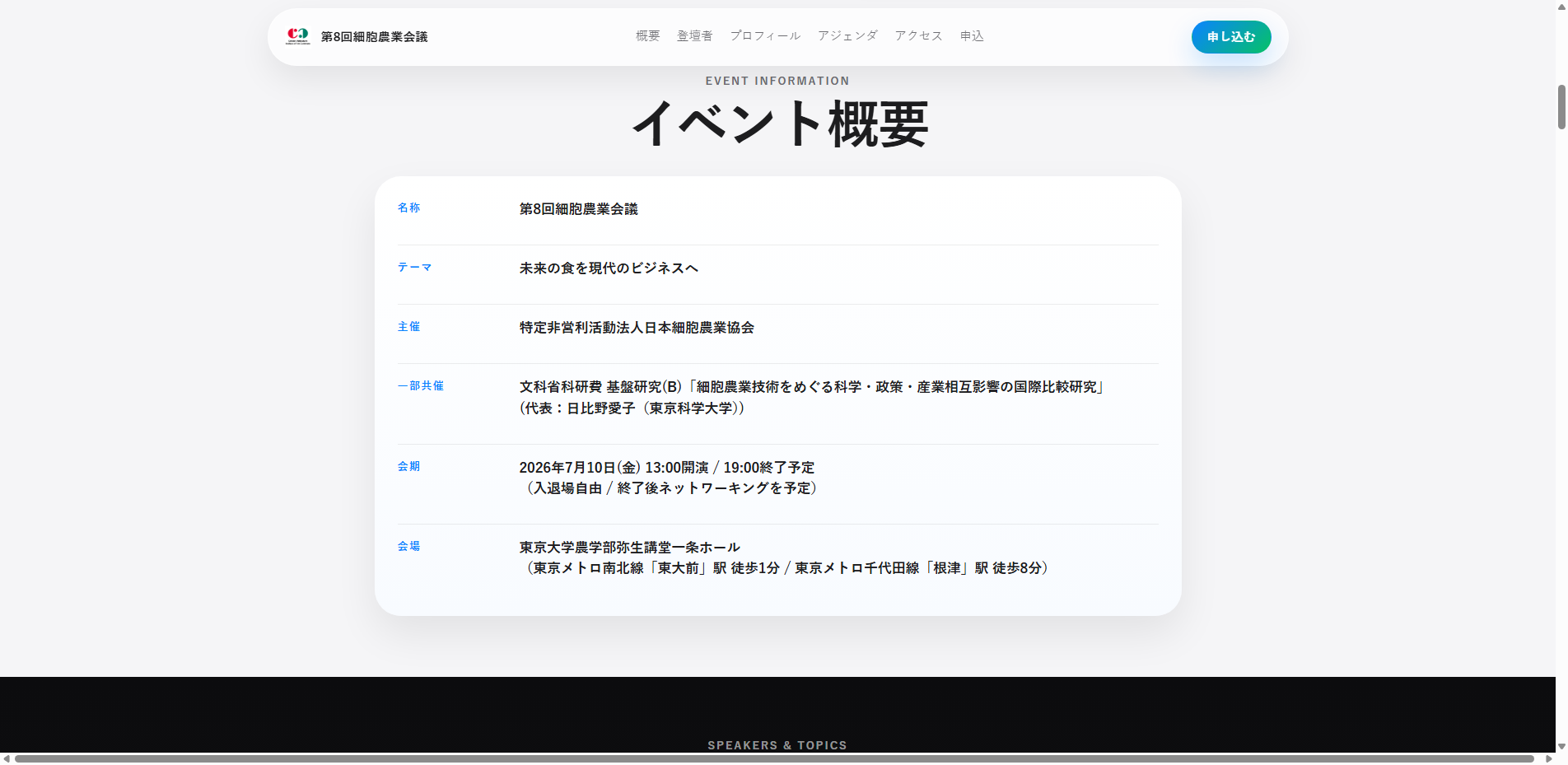Click the scroll-down arrow of vertical scrollbar

(1561, 747)
